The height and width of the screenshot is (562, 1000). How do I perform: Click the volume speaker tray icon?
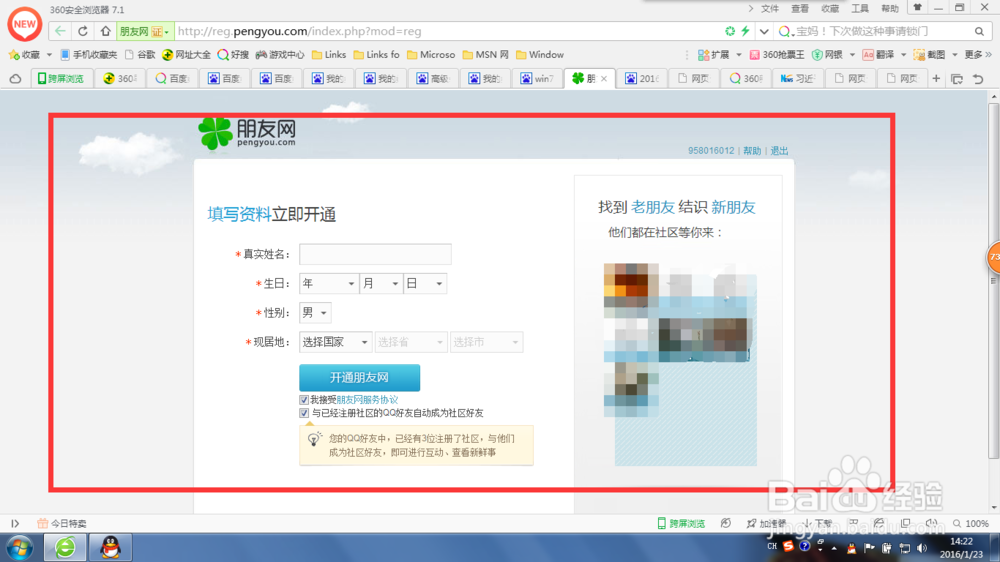point(922,547)
